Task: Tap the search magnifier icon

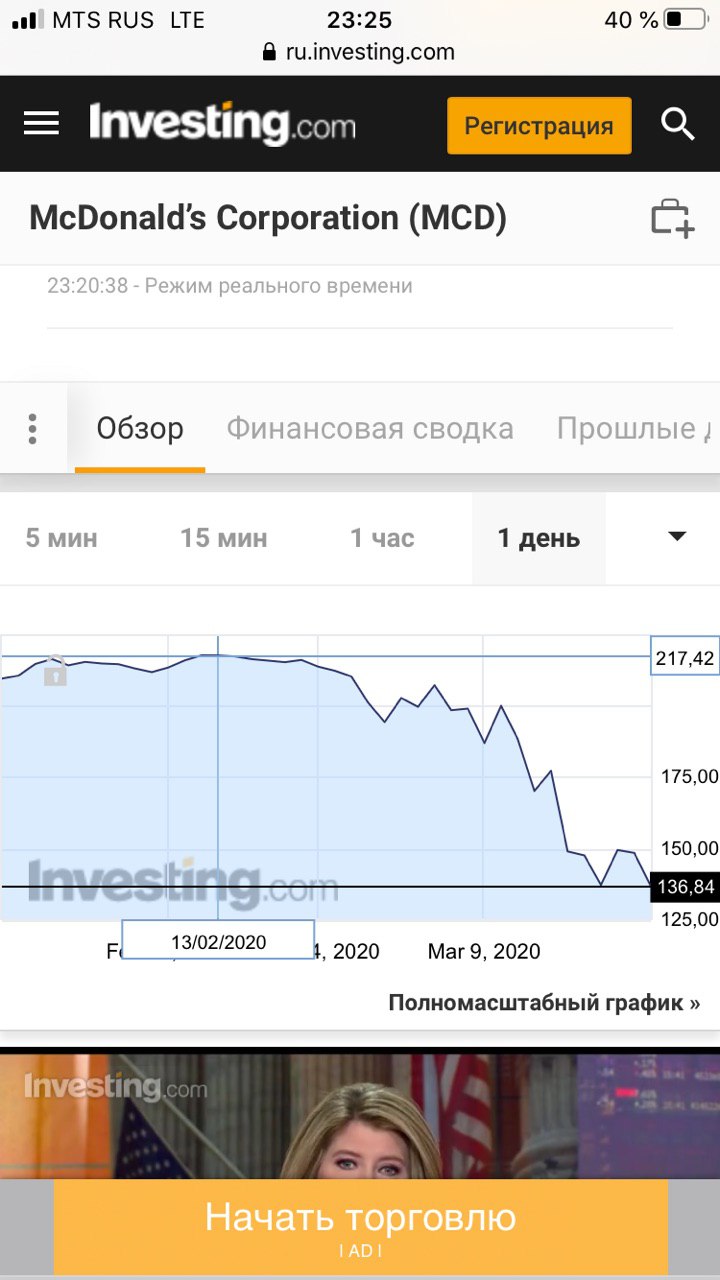Action: (x=677, y=124)
